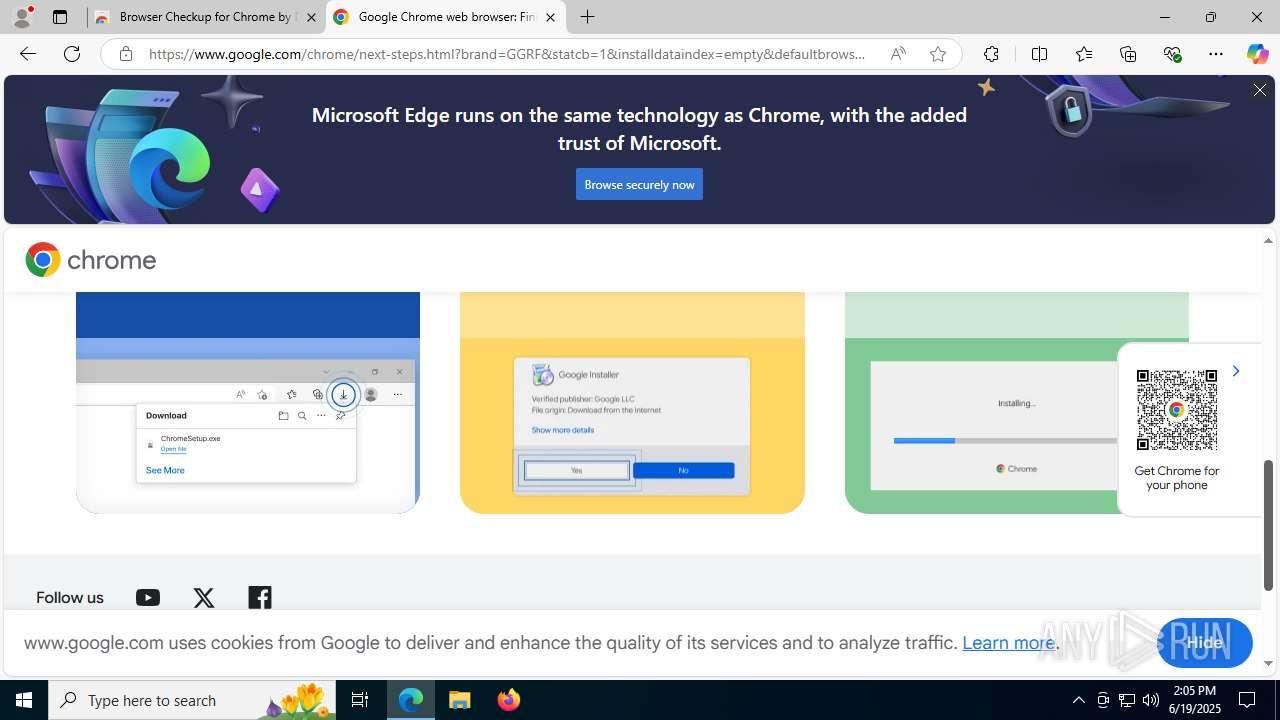Click the taskbar search box
This screenshot has height=720, width=1280.
[x=192, y=700]
